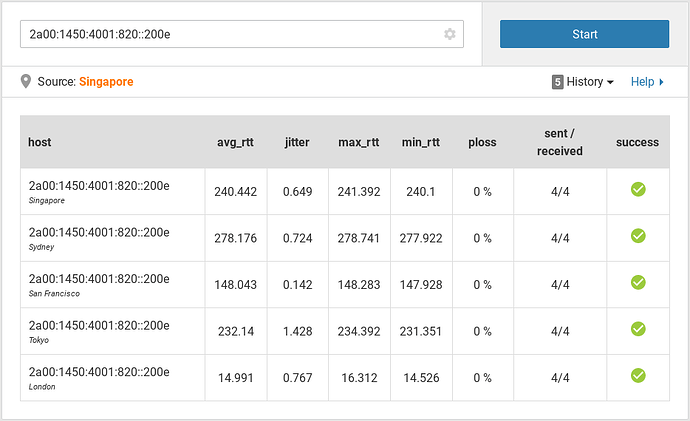Screen dimensions: 690x421
Task: Open the History dropdown
Action: (x=583, y=82)
